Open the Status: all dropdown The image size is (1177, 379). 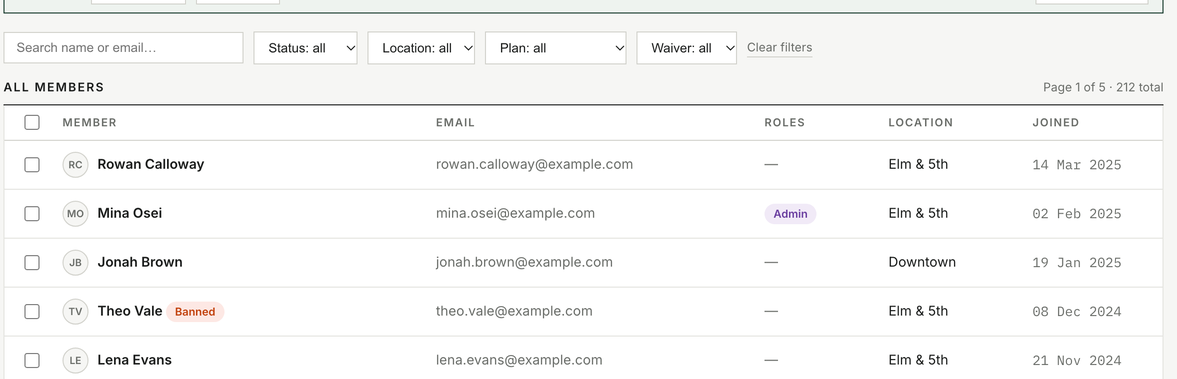point(306,48)
